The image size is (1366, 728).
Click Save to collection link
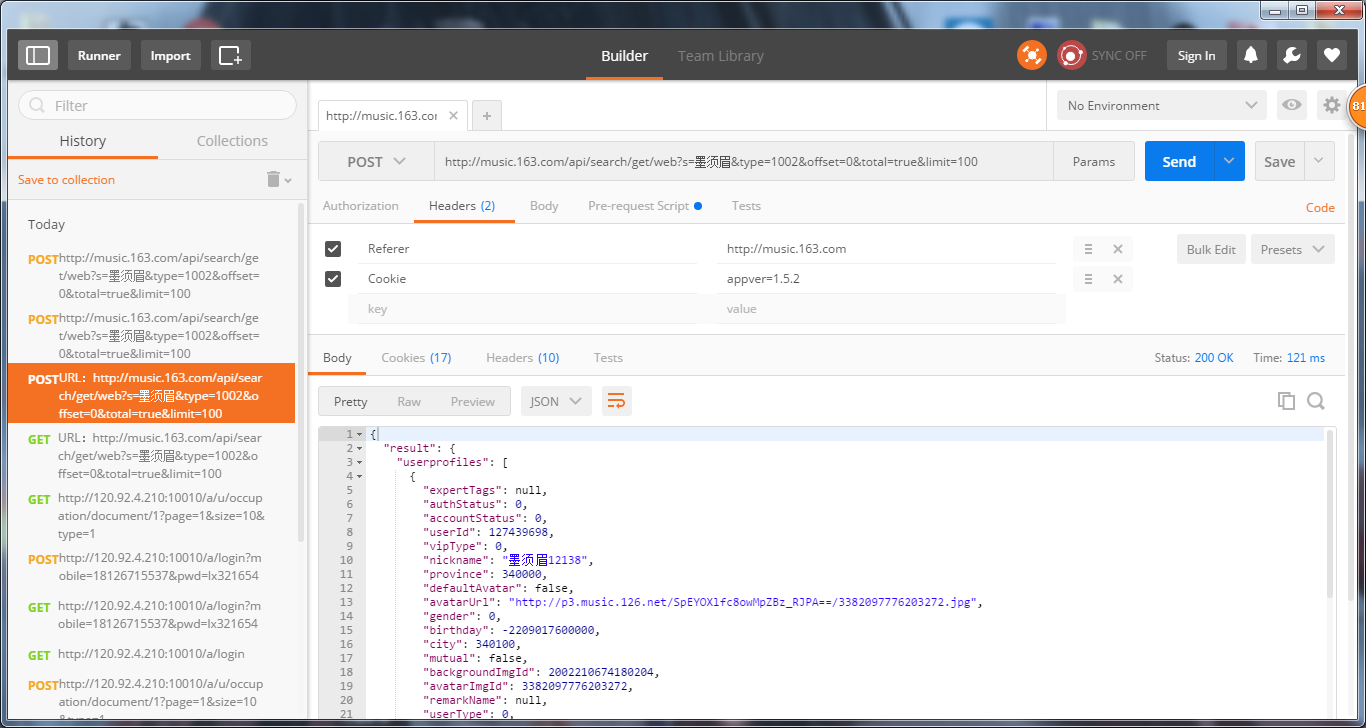pos(66,180)
